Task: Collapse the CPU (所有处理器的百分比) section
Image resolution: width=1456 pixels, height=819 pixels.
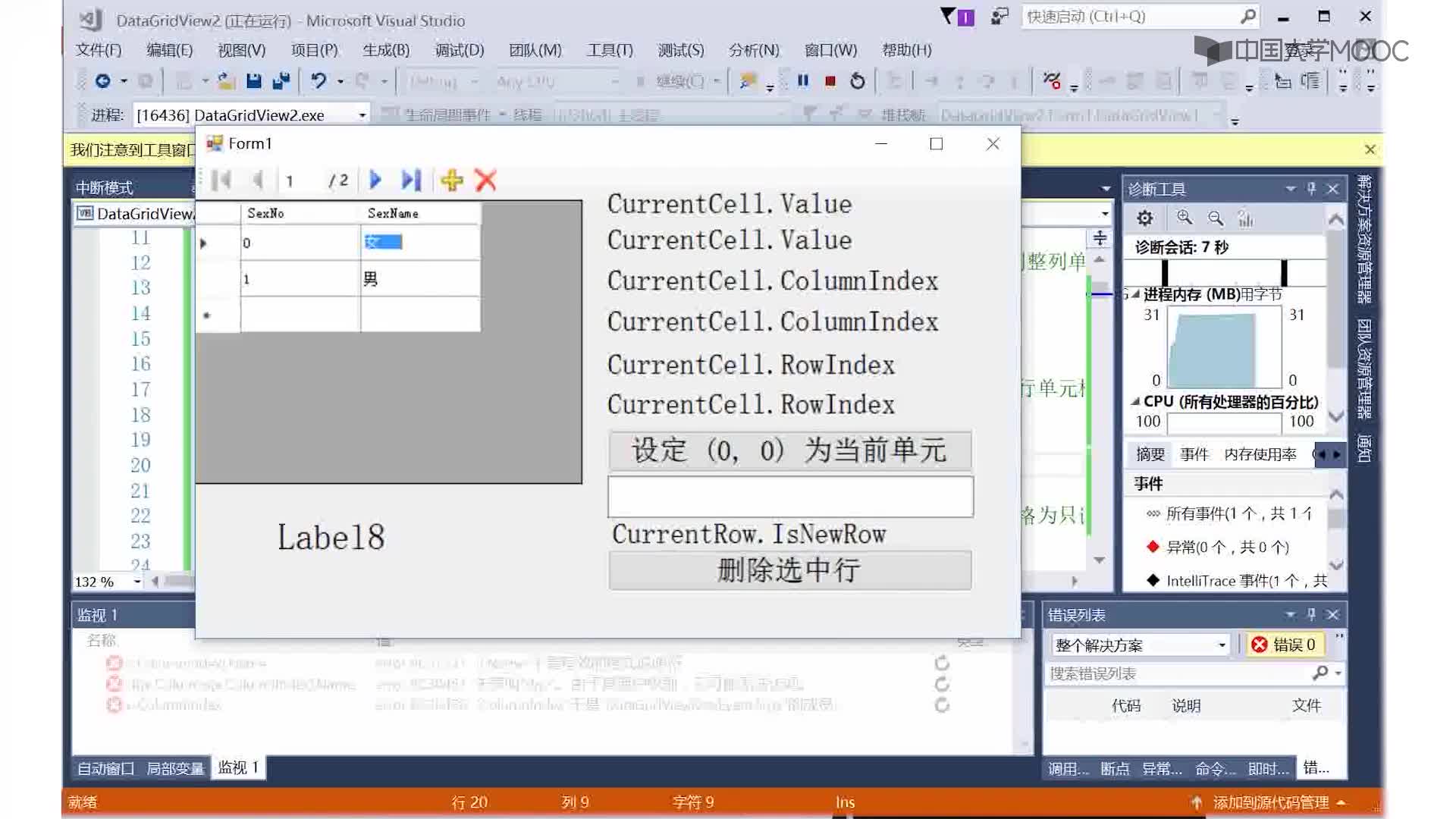Action: (x=1135, y=401)
